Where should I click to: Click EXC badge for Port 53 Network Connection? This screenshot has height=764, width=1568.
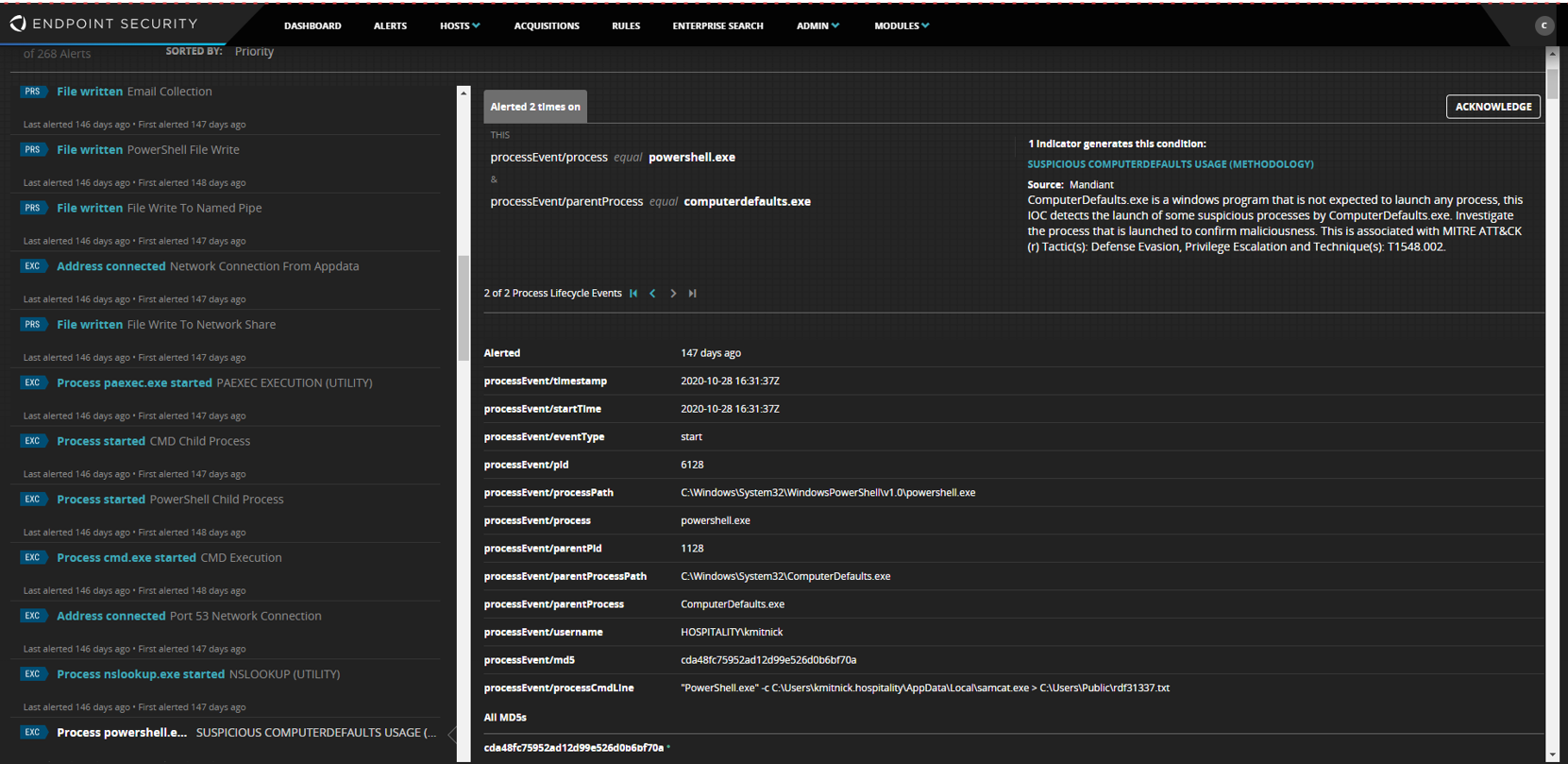(33, 616)
